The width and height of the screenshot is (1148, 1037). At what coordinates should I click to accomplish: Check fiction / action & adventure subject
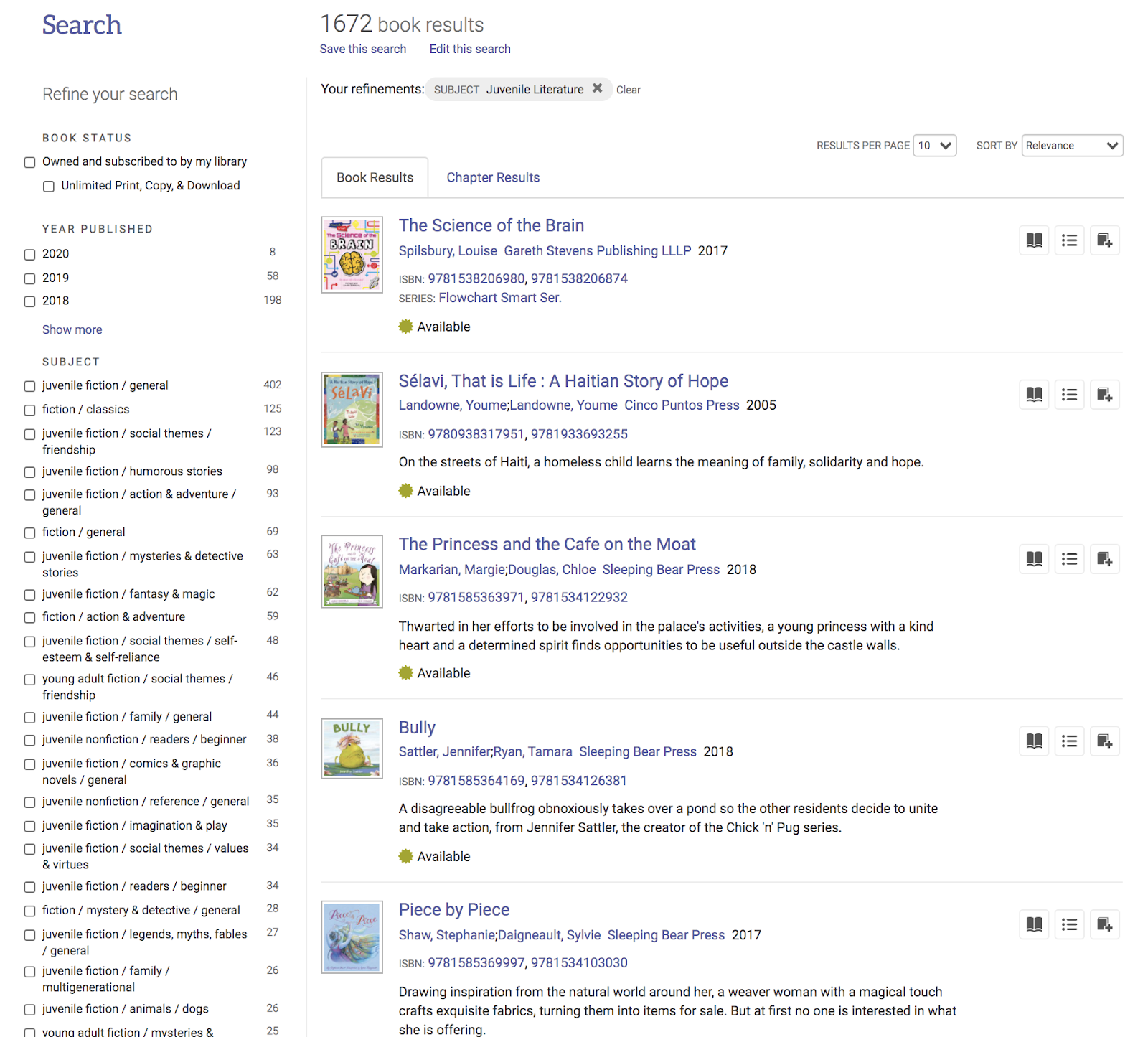(x=30, y=618)
